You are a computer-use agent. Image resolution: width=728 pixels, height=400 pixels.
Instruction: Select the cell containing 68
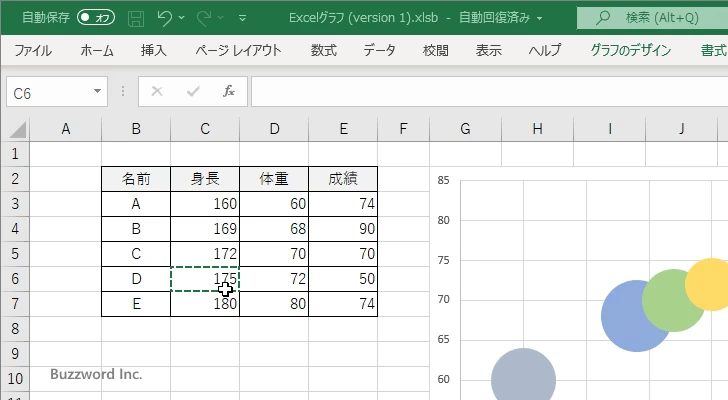(274, 229)
